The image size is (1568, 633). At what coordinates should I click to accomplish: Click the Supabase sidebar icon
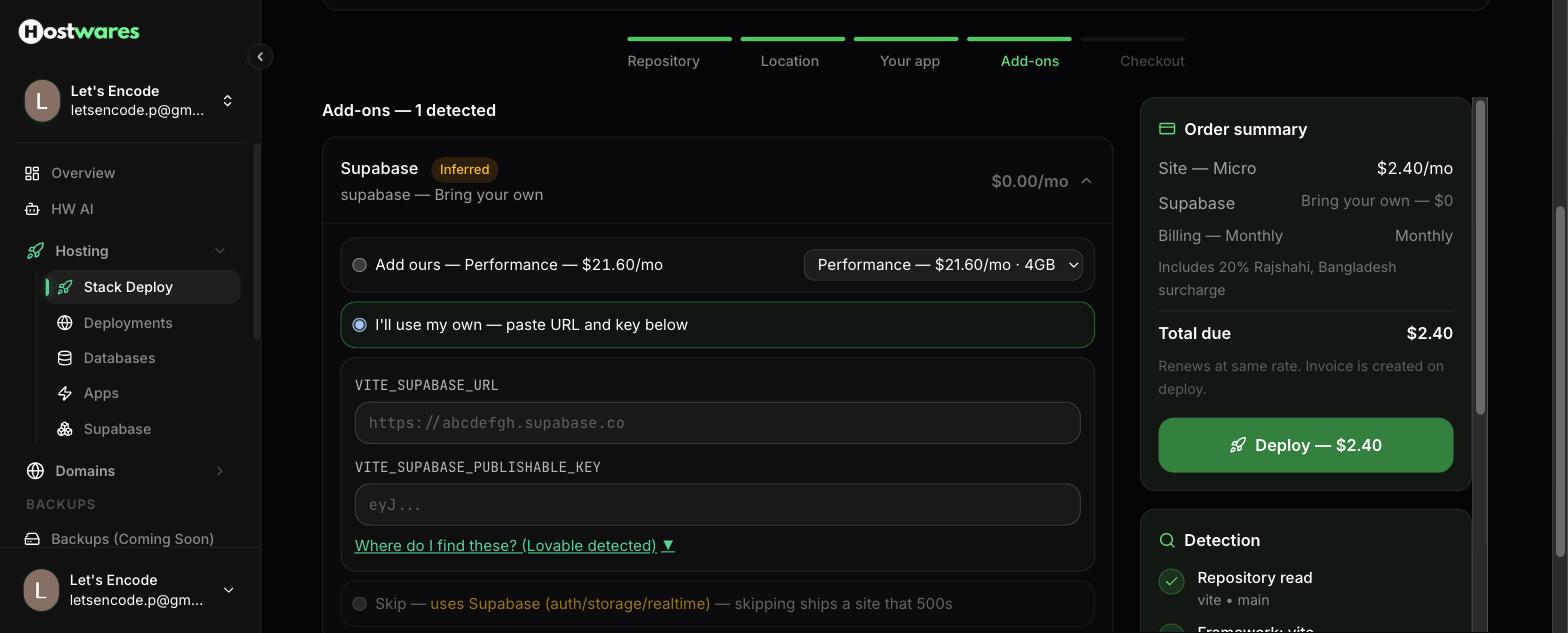tap(65, 429)
